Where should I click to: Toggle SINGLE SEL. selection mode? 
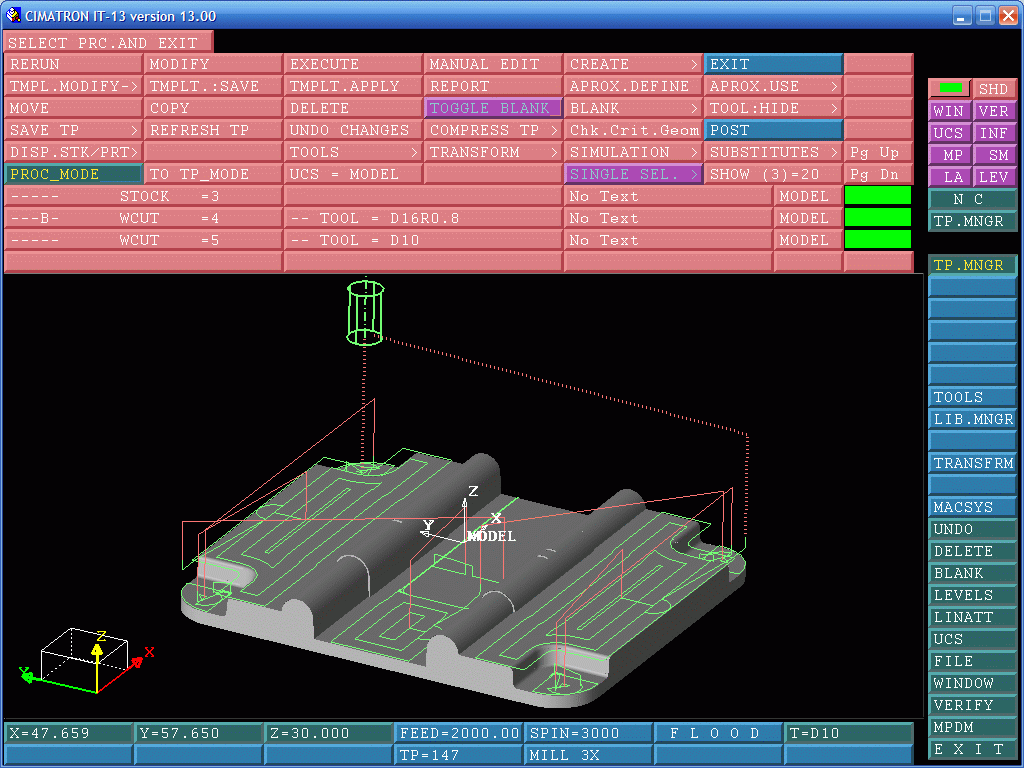(x=633, y=174)
